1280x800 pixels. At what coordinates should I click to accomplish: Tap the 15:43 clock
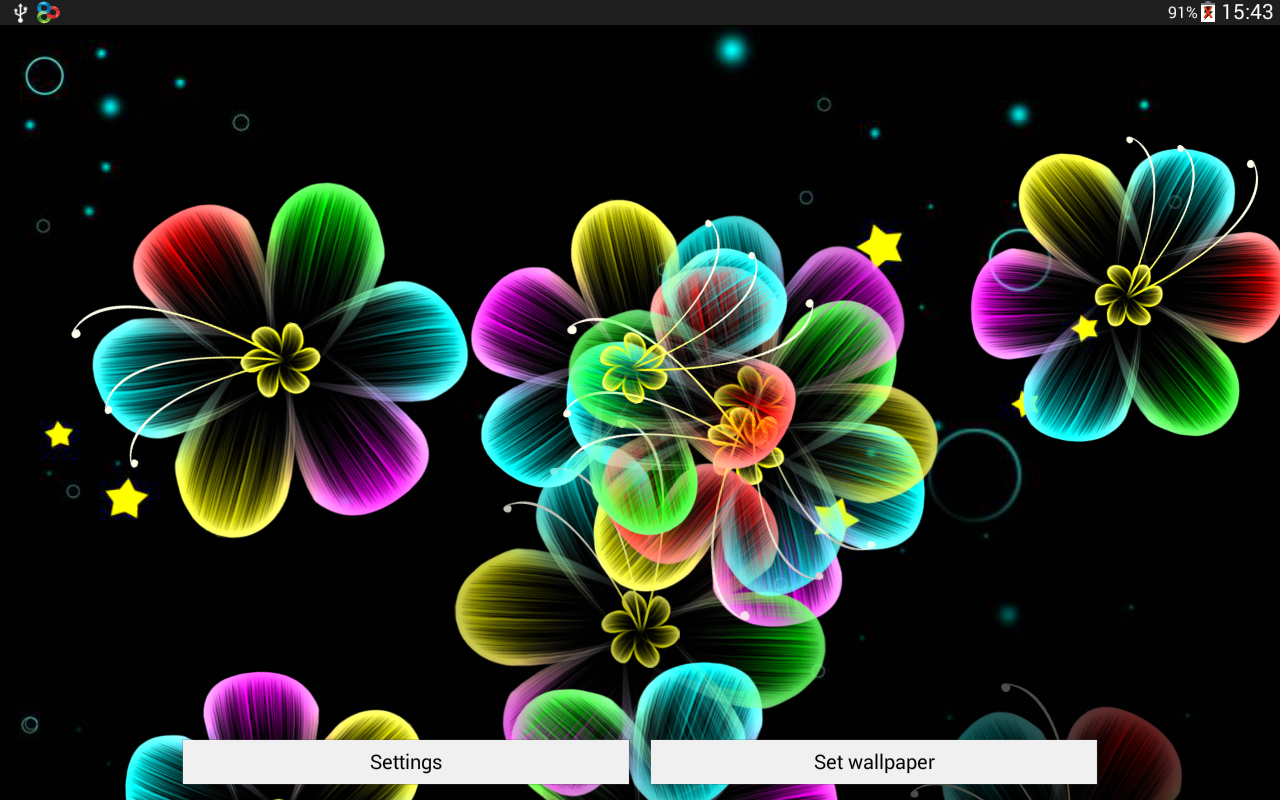pyautogui.click(x=1247, y=13)
